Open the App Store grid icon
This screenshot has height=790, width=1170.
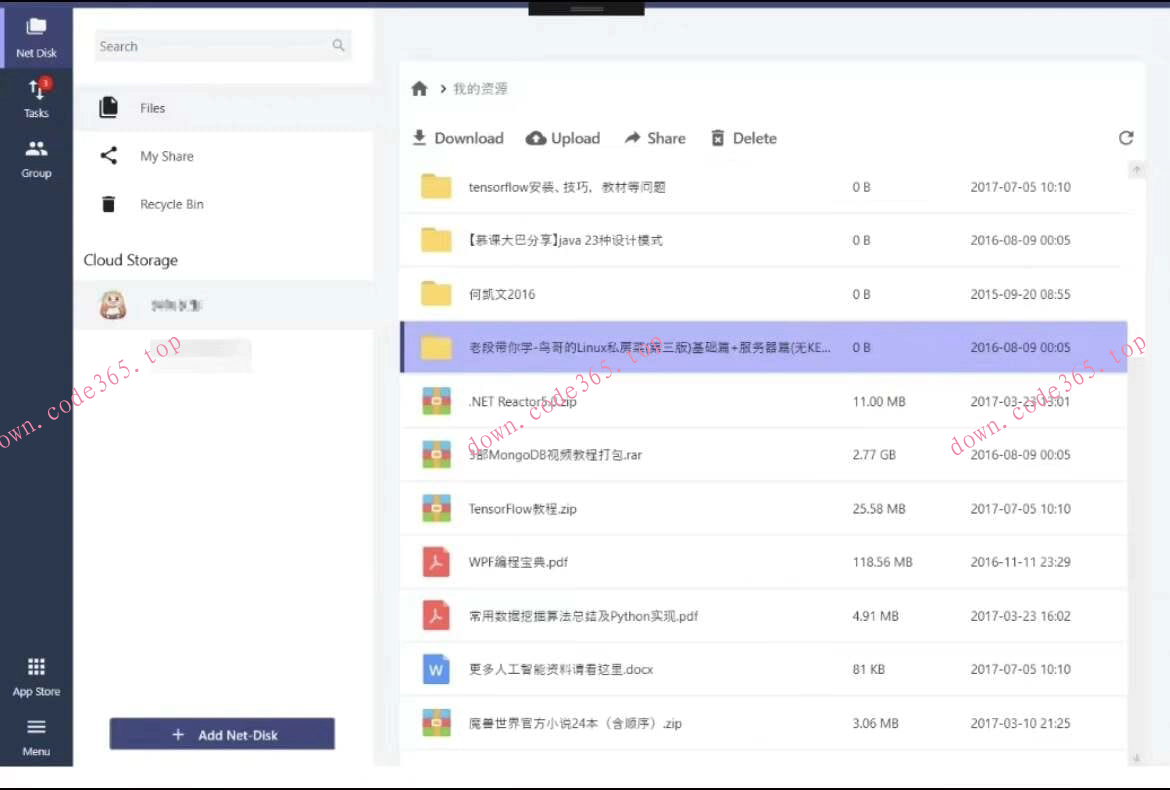click(x=36, y=676)
